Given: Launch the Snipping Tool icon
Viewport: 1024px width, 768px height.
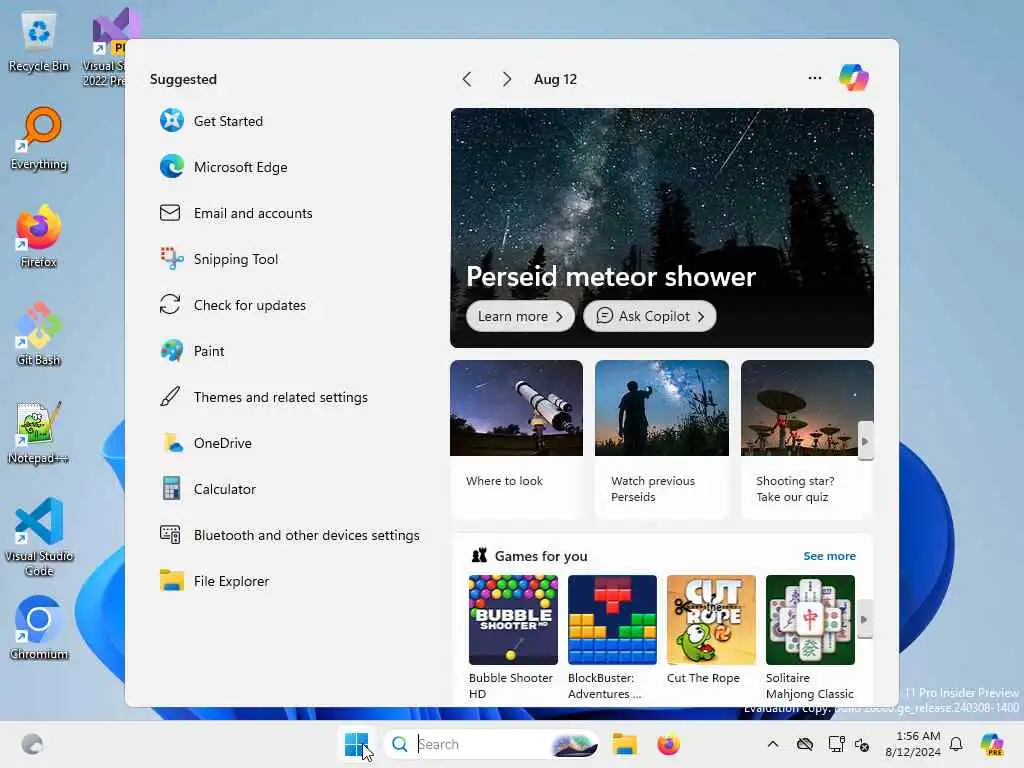Looking at the screenshot, I should tap(172, 259).
